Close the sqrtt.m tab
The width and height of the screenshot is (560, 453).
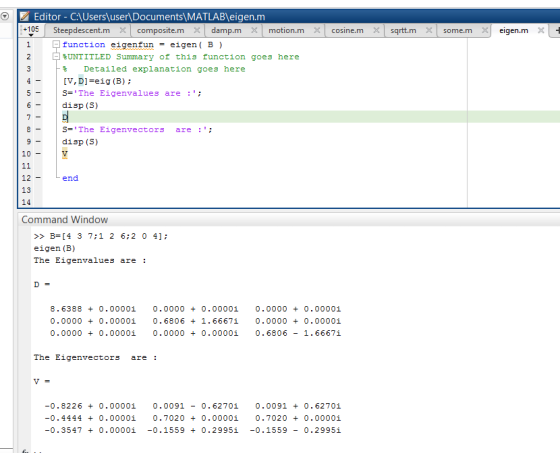coord(429,30)
